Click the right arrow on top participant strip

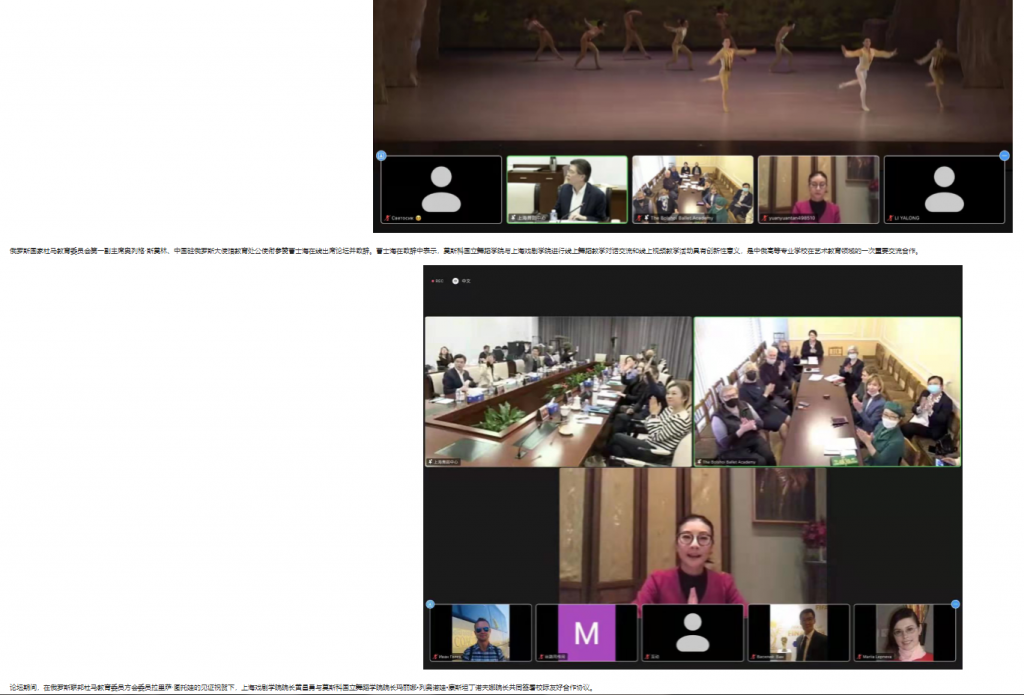point(1004,156)
